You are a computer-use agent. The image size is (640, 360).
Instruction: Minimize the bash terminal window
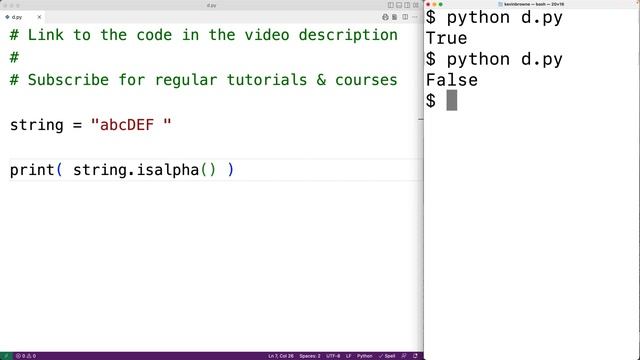coord(434,4)
